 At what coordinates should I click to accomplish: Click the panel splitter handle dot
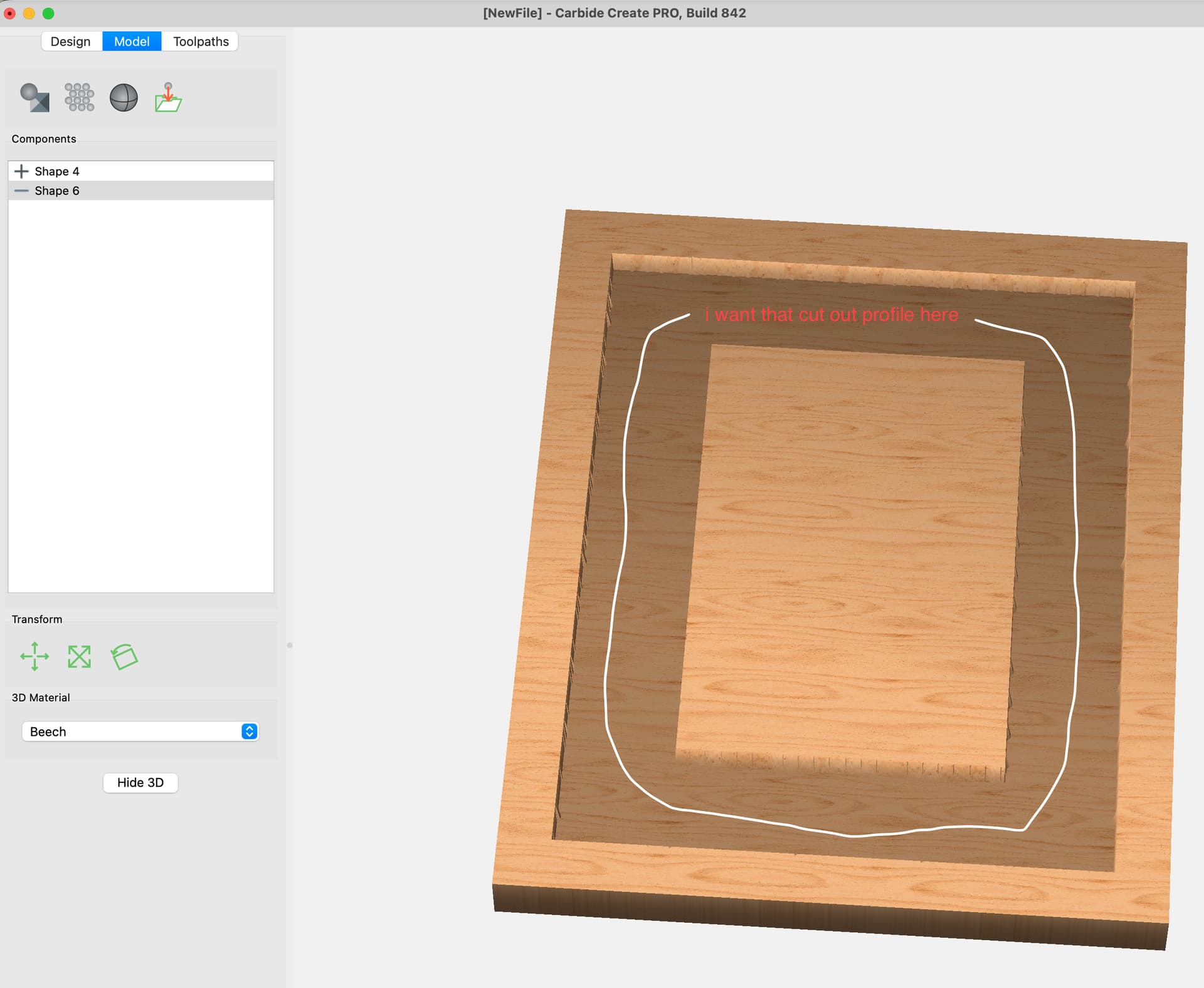290,645
